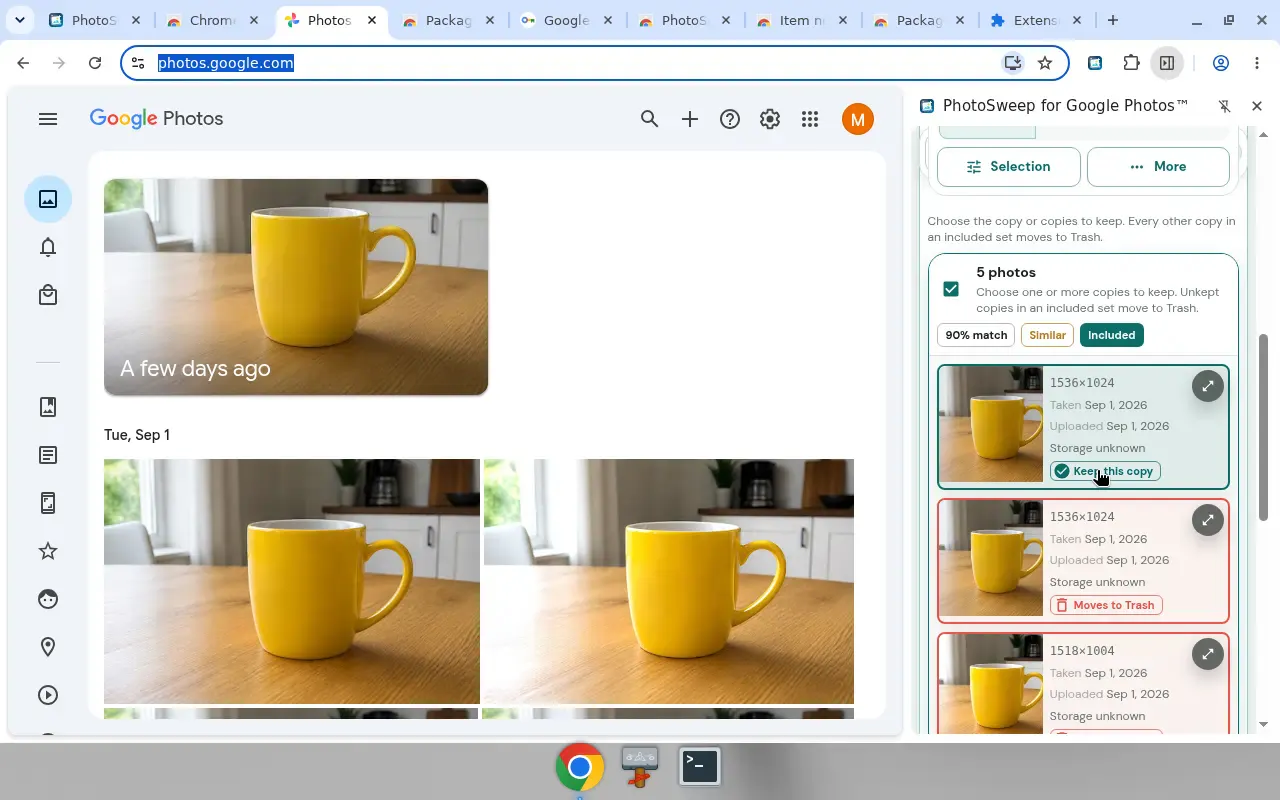Click the first 1536×1024 photo thumbnail in PhotoSweep
Screen dimensions: 1280x800
tap(992, 425)
